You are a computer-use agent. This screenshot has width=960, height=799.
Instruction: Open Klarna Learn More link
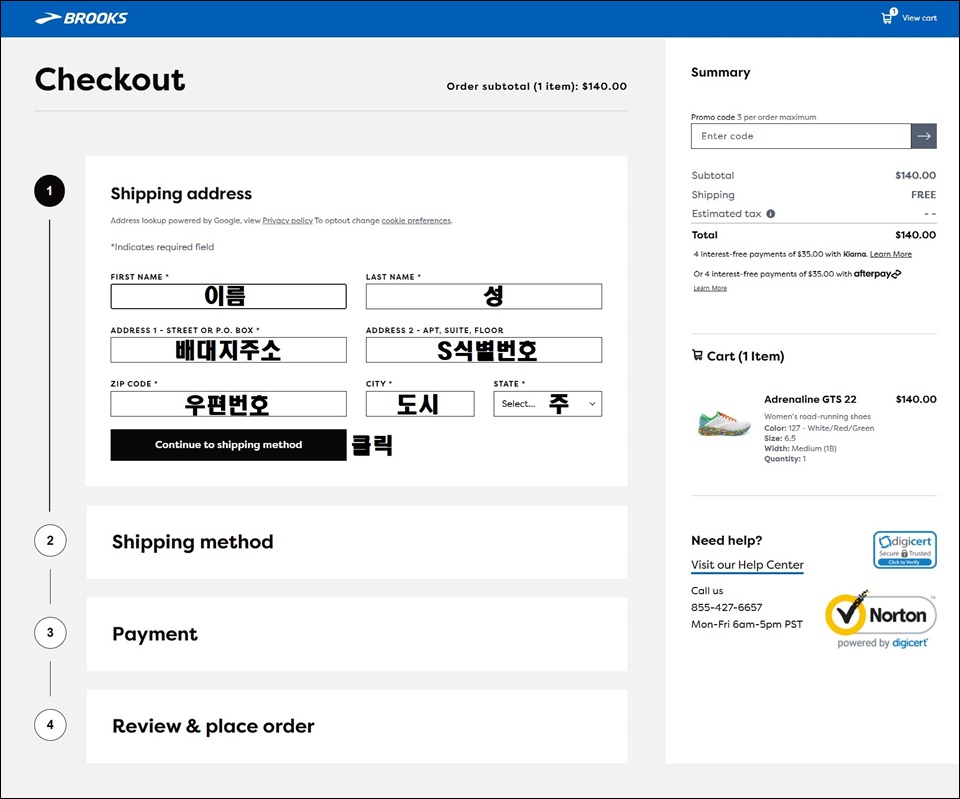coord(890,254)
